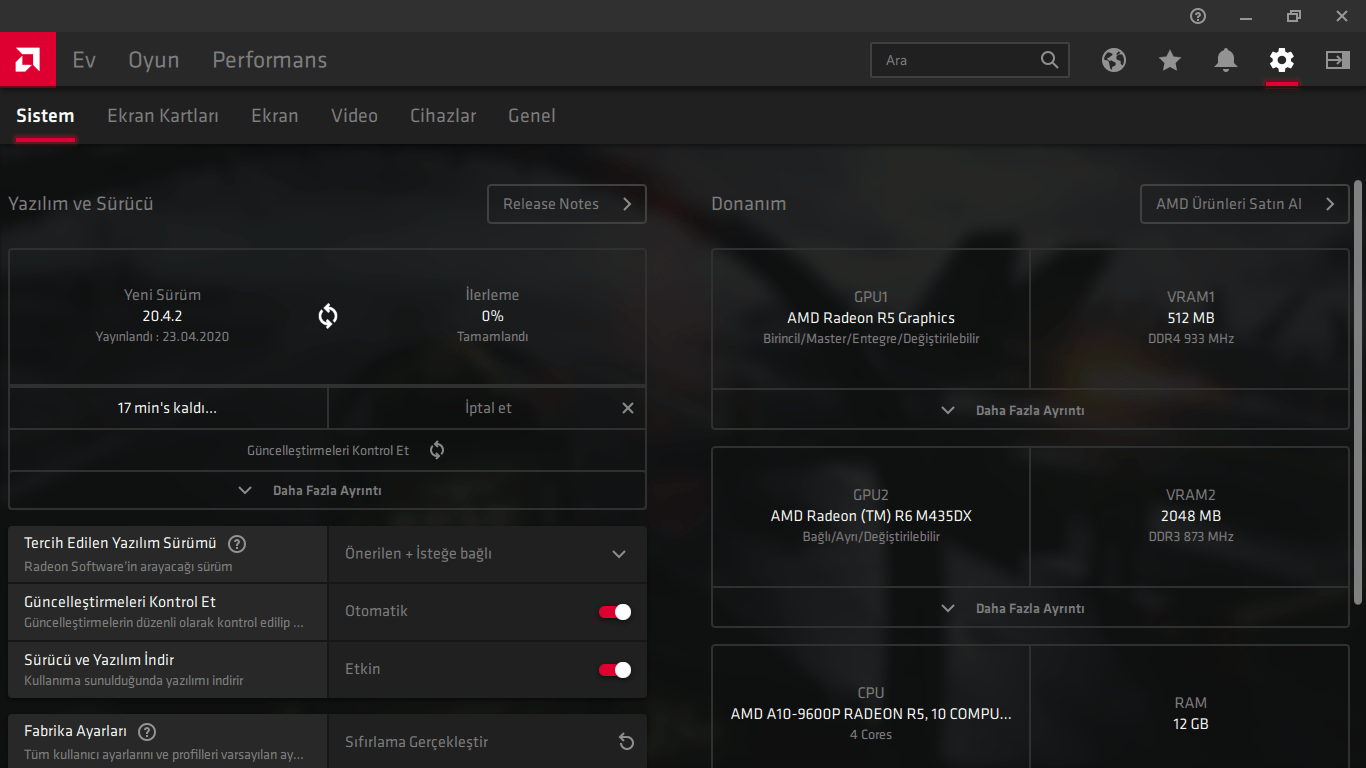Click the Donanım heading
Viewport: 1366px width, 768px height.
(749, 204)
